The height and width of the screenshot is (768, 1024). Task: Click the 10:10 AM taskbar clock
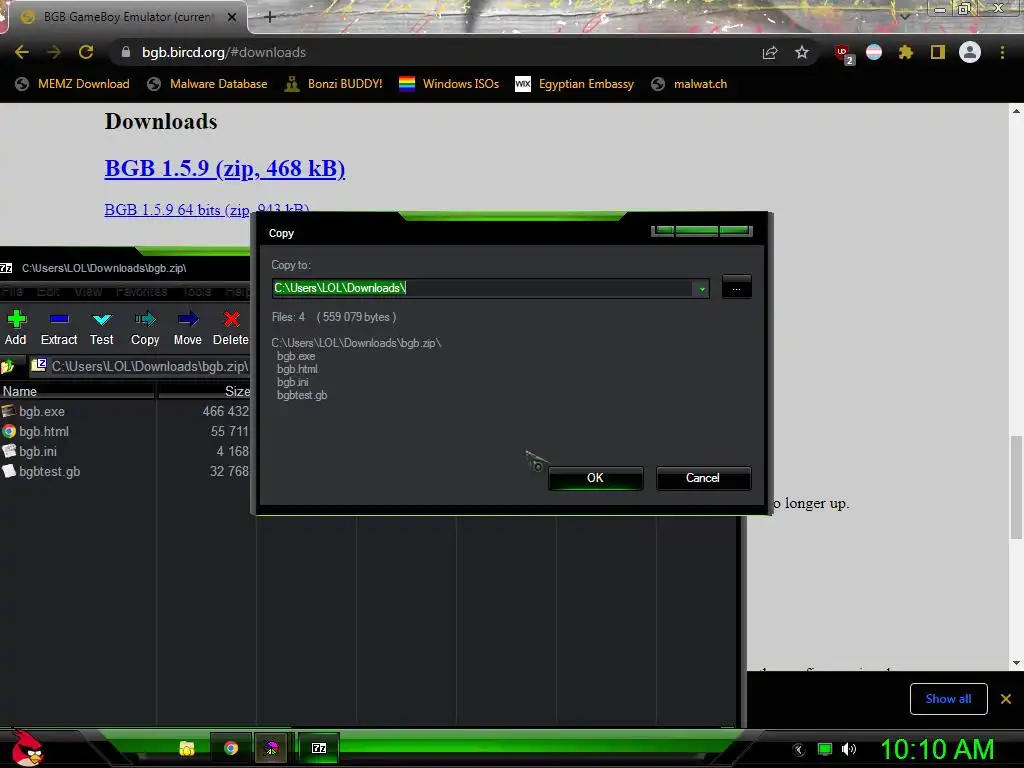click(937, 749)
